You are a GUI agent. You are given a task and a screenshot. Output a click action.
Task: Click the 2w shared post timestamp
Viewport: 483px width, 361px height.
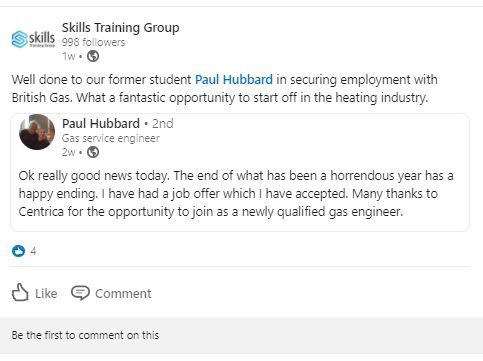click(69, 152)
